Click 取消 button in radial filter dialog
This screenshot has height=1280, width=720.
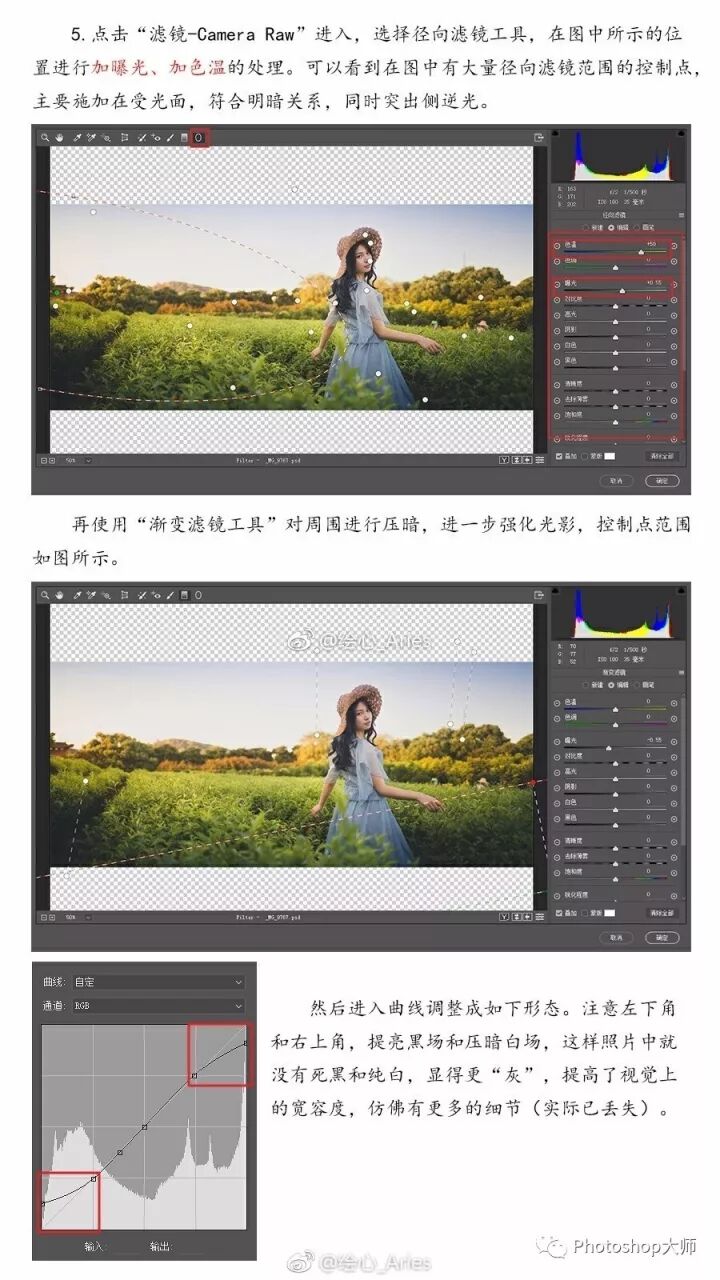tap(617, 481)
